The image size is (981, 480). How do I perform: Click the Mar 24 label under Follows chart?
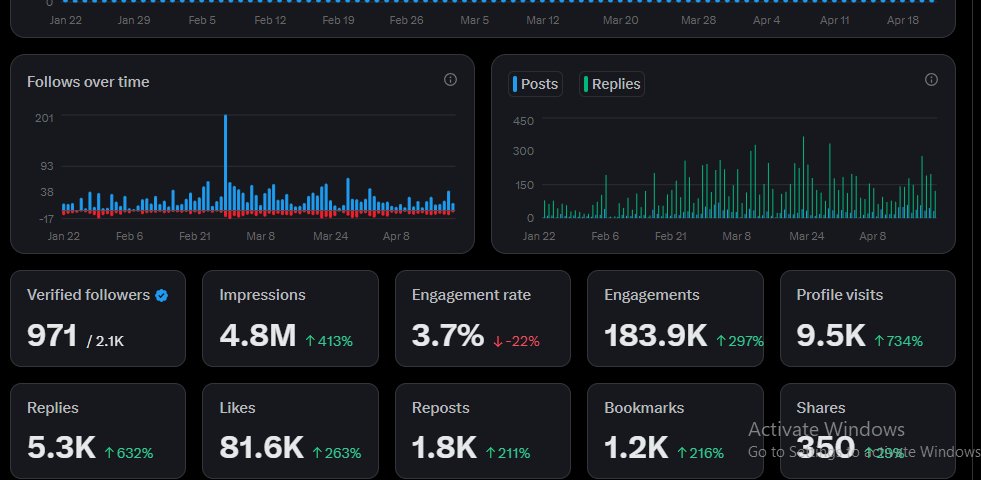(x=330, y=236)
